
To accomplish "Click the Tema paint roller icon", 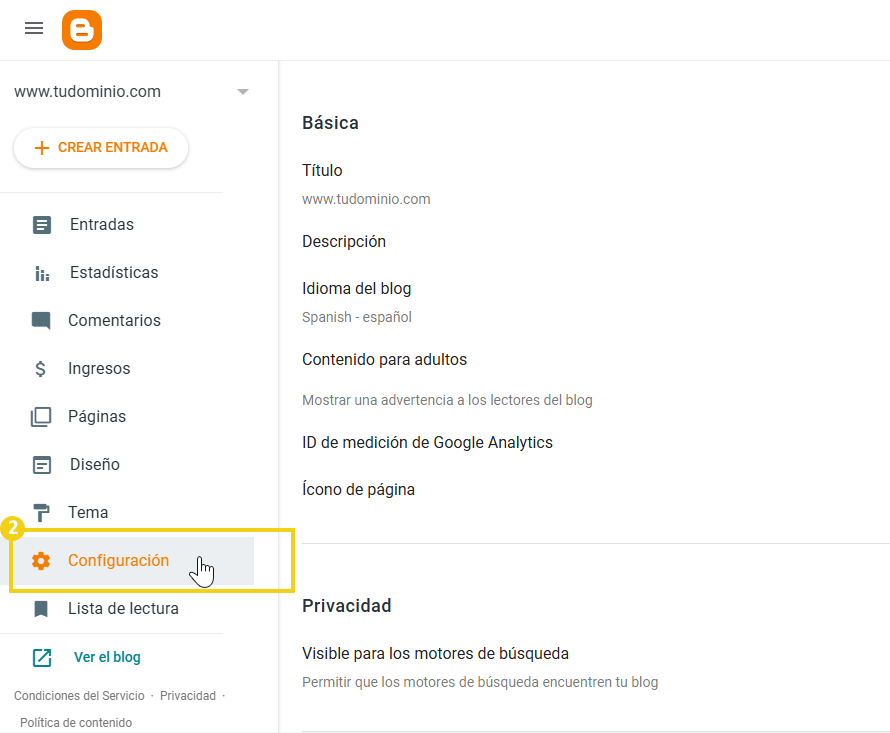I will [41, 513].
